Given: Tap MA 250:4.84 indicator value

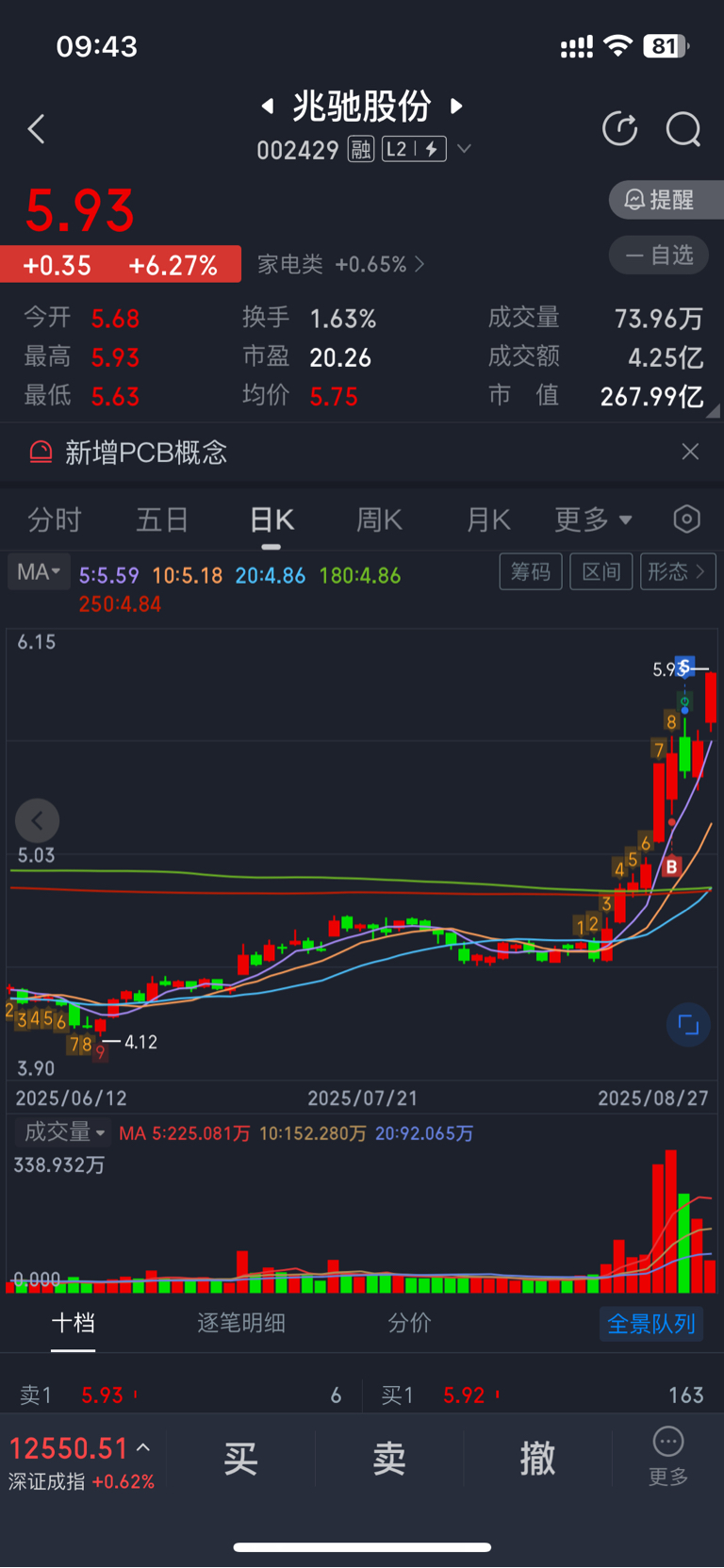Looking at the screenshot, I should pyautogui.click(x=120, y=604).
